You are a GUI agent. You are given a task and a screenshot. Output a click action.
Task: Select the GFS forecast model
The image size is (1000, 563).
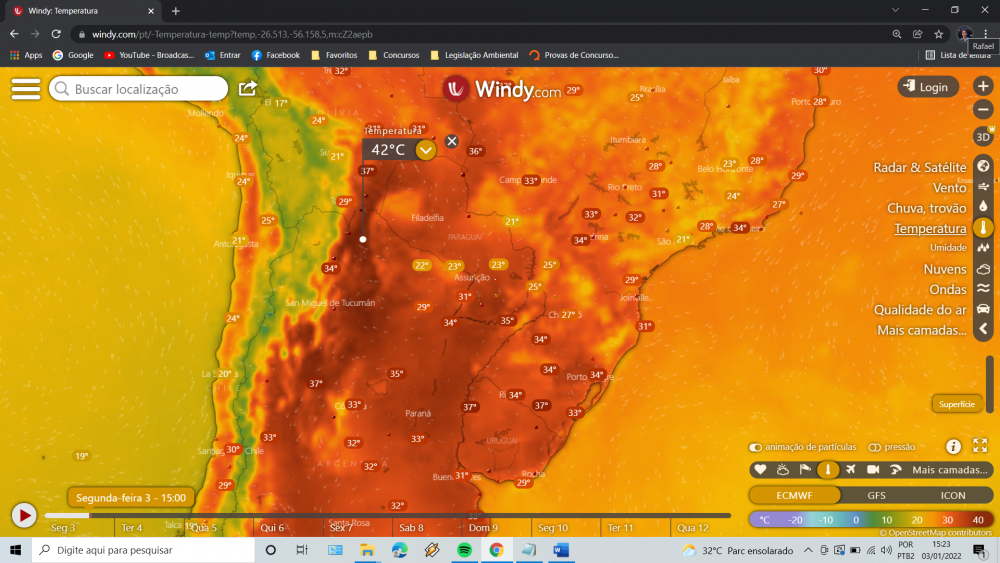click(876, 495)
